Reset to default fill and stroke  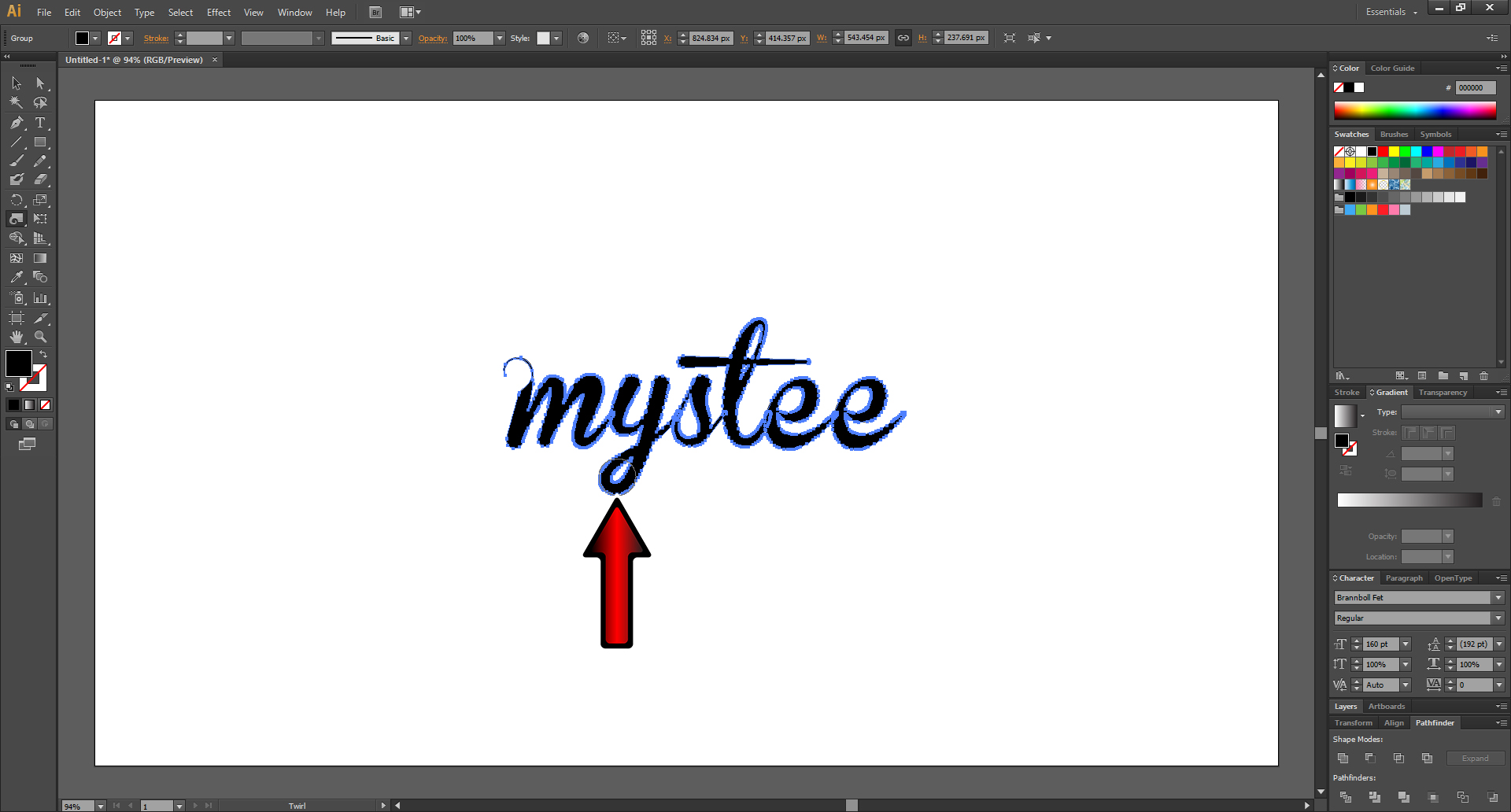point(9,387)
